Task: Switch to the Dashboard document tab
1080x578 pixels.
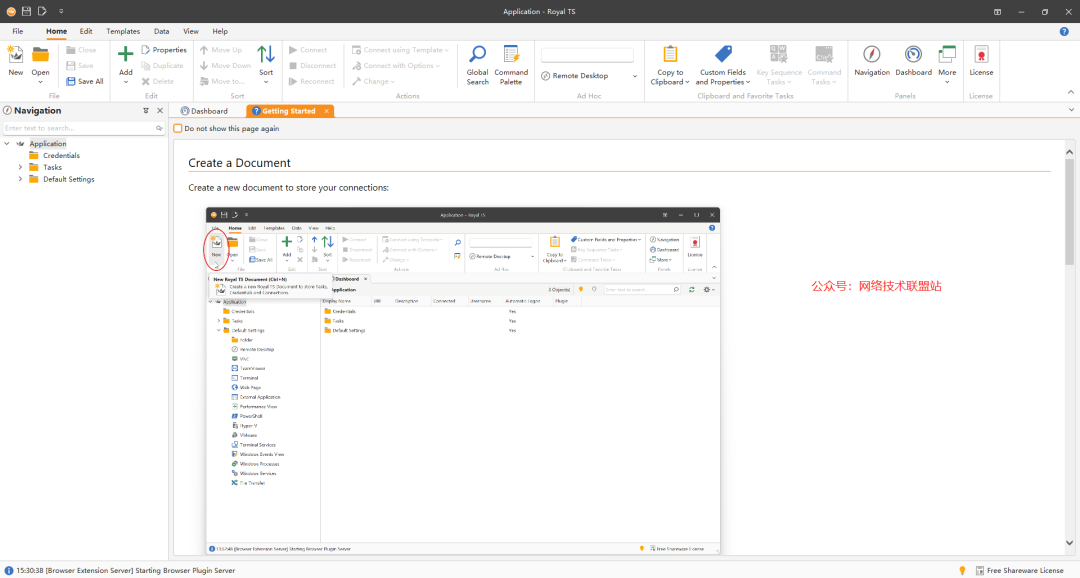Action: [204, 111]
